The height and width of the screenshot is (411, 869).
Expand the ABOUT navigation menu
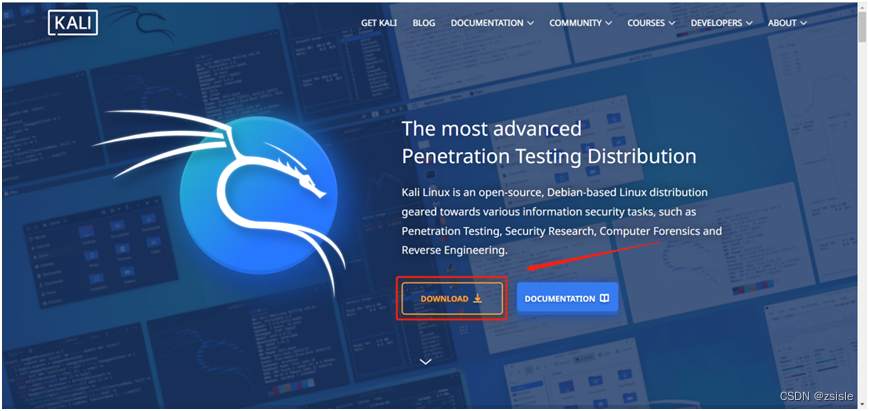point(787,23)
